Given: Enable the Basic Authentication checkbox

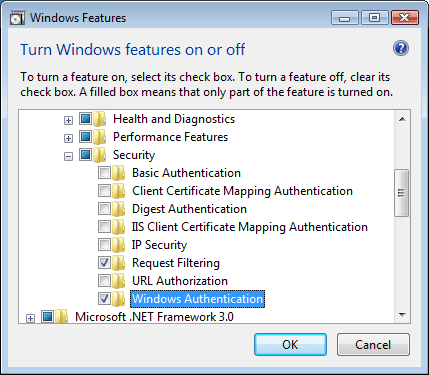Looking at the screenshot, I should 104,173.
